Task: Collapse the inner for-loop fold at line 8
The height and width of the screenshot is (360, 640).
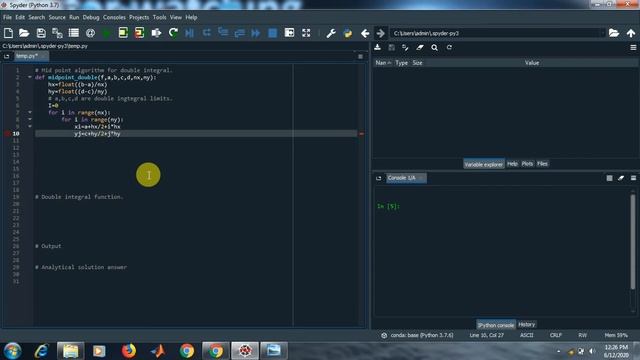Action: [30, 119]
